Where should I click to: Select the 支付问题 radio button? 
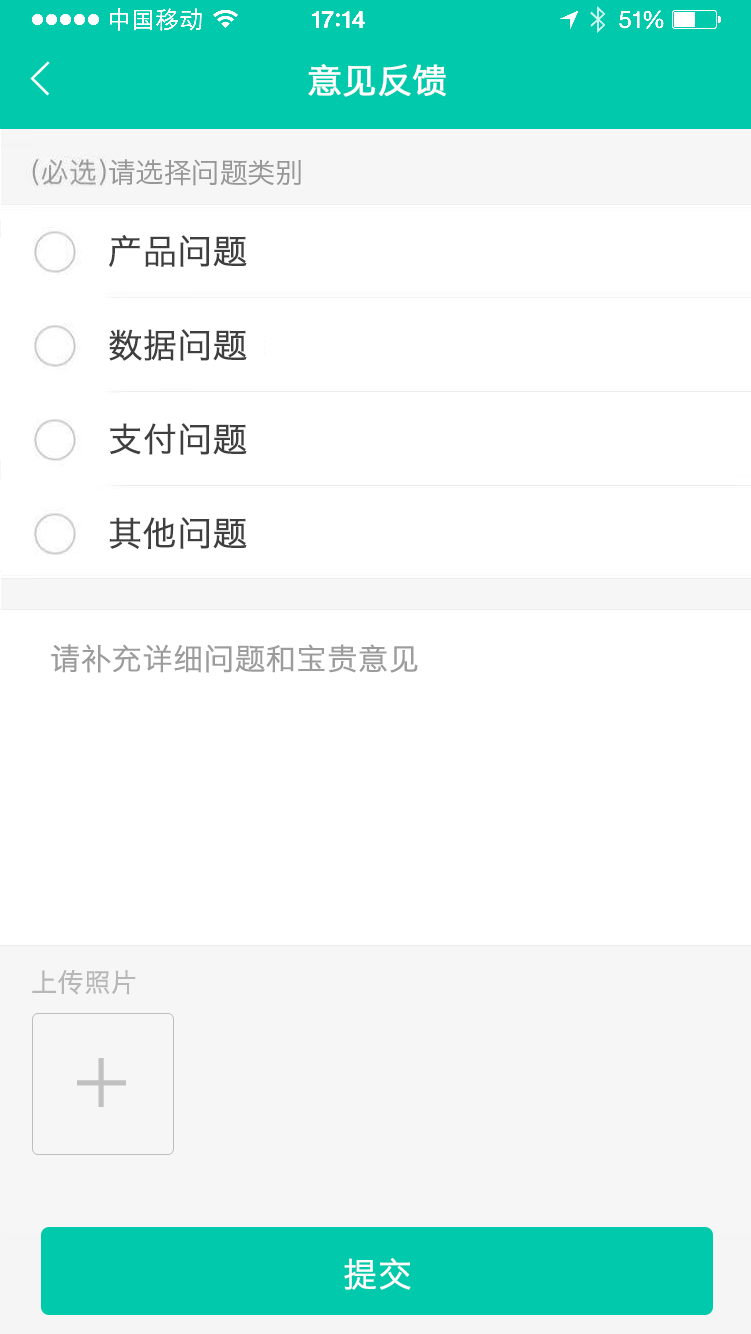(x=55, y=440)
